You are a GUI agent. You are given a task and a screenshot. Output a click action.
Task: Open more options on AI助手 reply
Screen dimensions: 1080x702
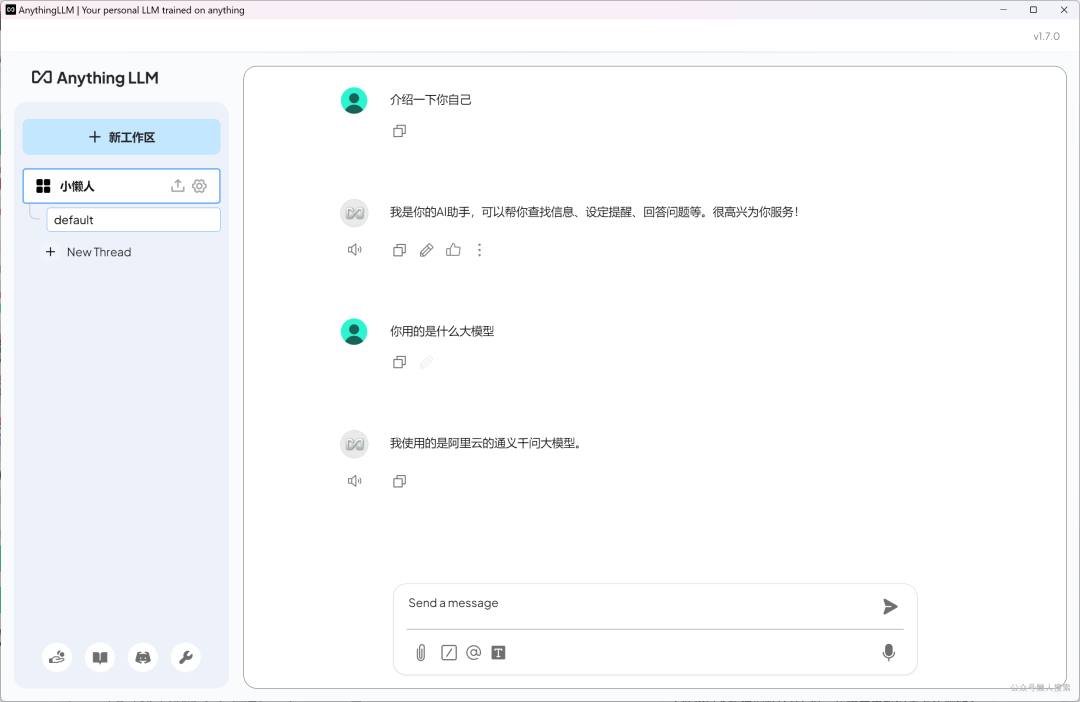click(479, 250)
